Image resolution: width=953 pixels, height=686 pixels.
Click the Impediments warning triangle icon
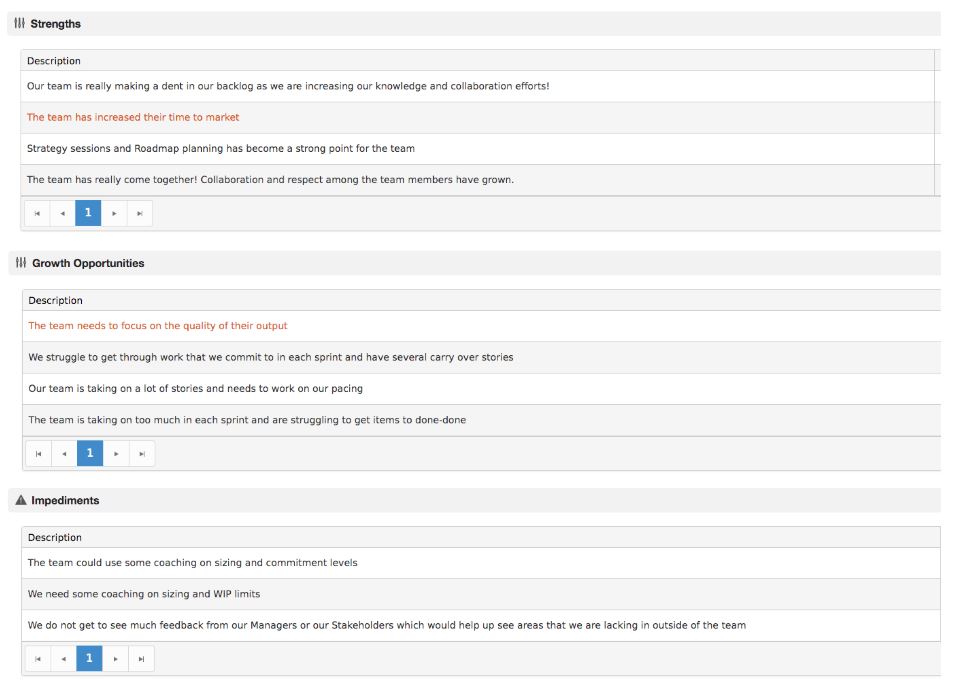21,500
